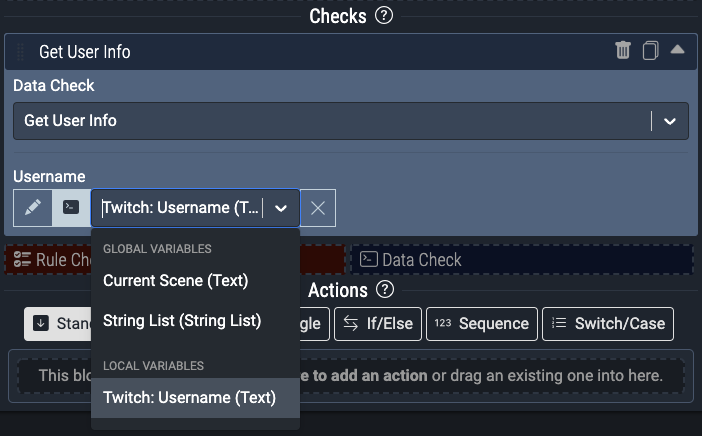Add a new Data Check
The width and height of the screenshot is (702, 436).
tap(520, 260)
